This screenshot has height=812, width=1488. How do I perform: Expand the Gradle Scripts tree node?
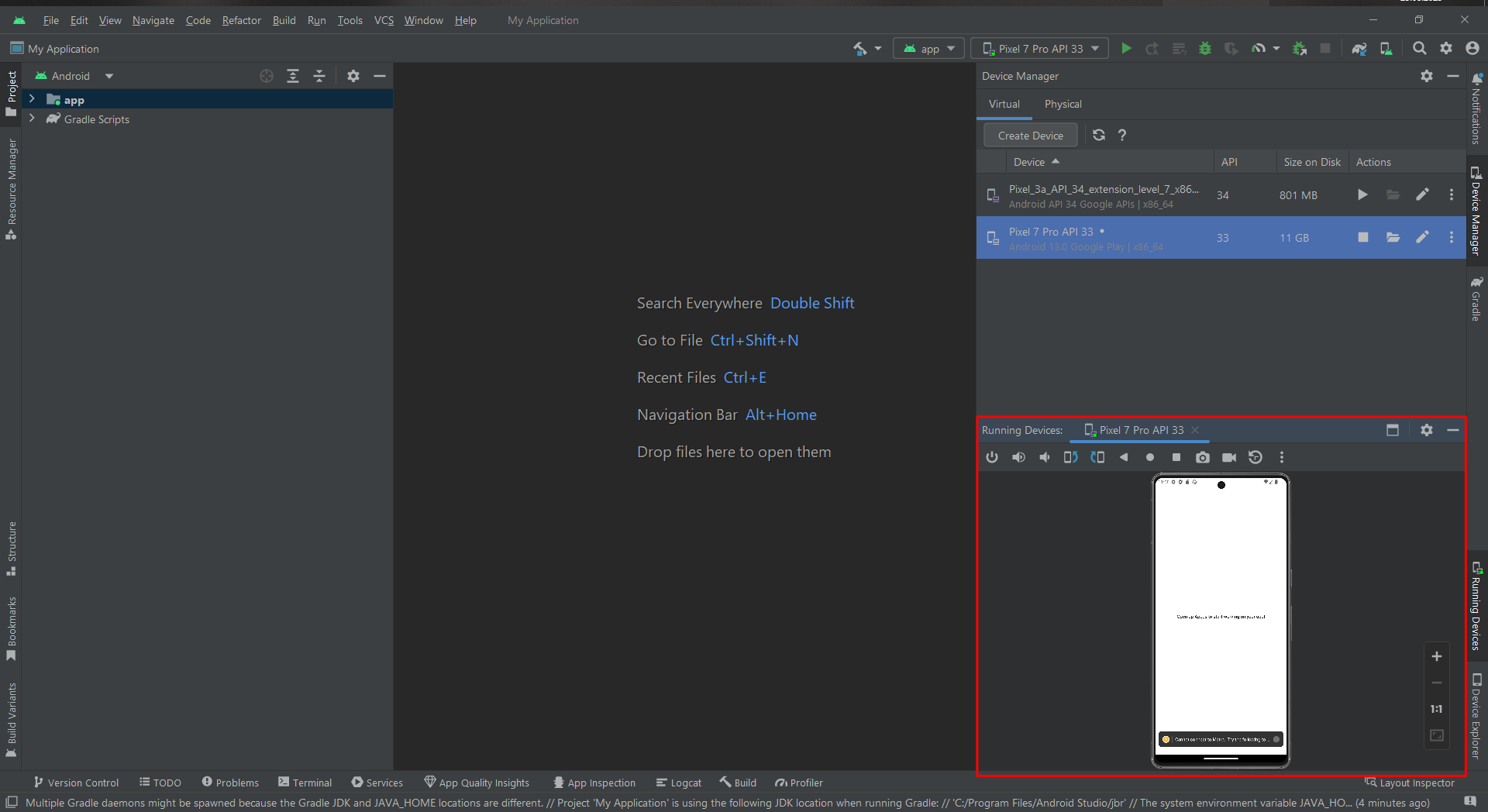coord(32,119)
